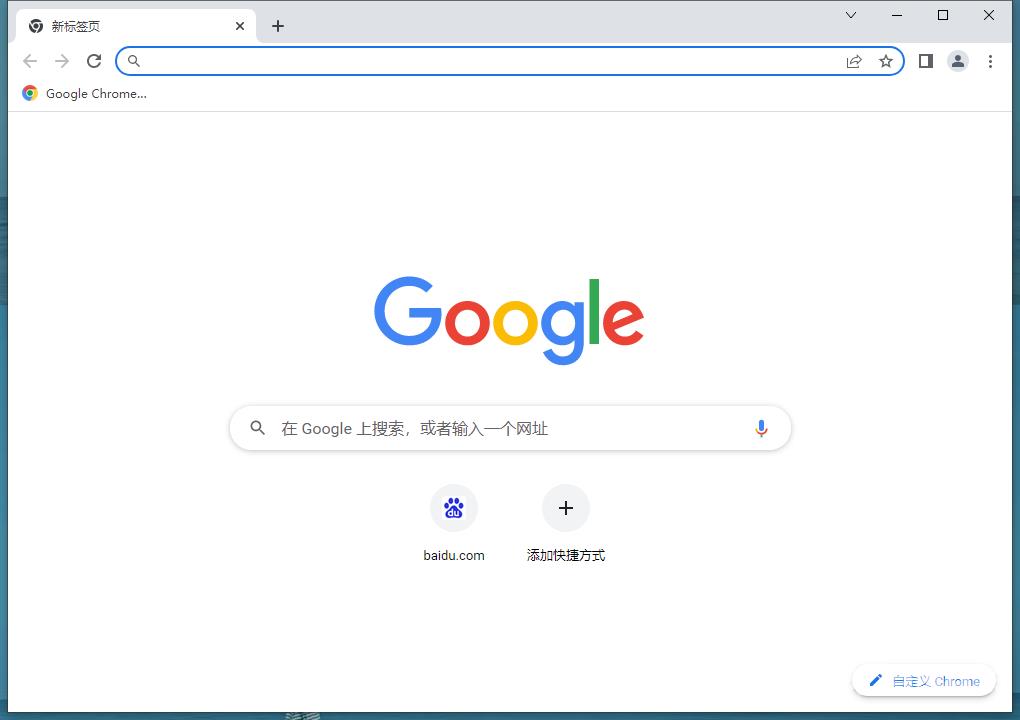
Task: Click the forward navigation arrow
Action: 62,61
